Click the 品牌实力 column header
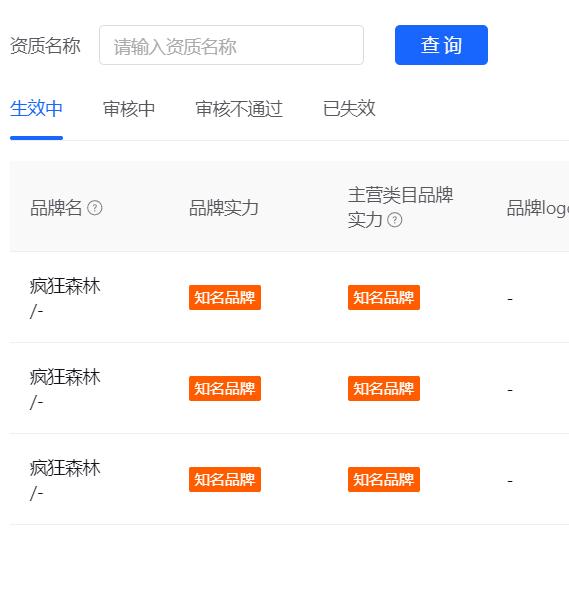The image size is (569, 610). pyautogui.click(x=224, y=208)
